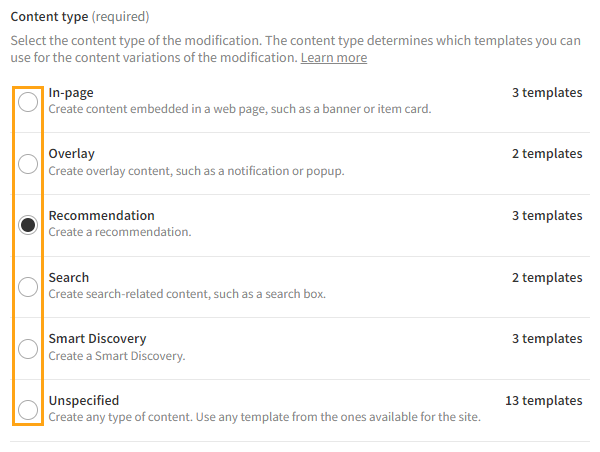600x452 pixels.
Task: Click the "Create a Smart Discovery" description
Action: pyautogui.click(x=116, y=356)
